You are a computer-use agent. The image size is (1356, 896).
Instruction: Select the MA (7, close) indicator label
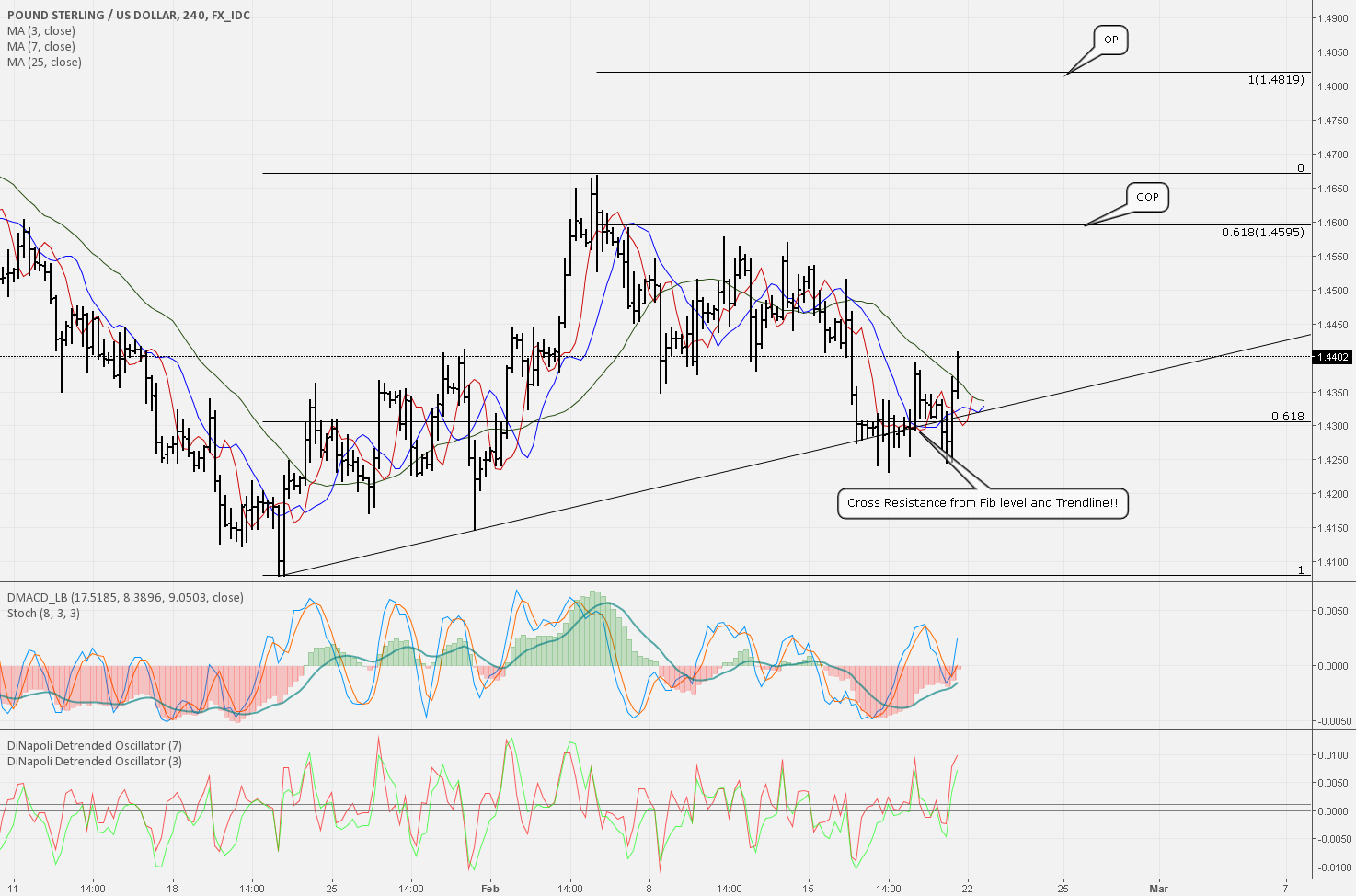click(x=41, y=47)
